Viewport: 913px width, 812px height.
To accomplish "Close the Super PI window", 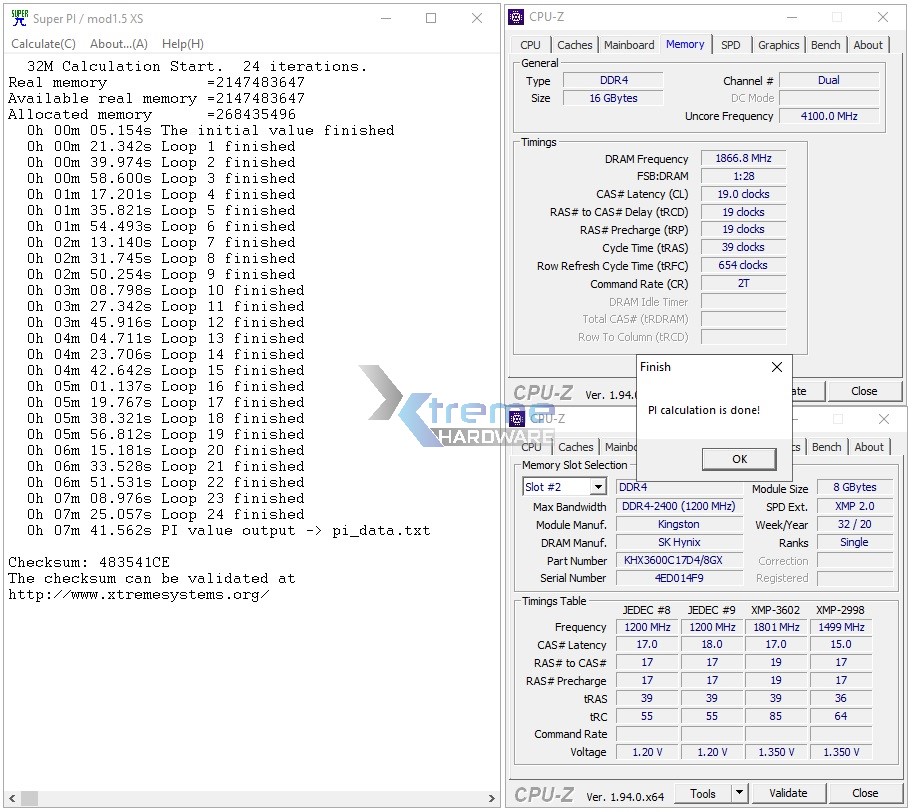I will click(x=477, y=18).
